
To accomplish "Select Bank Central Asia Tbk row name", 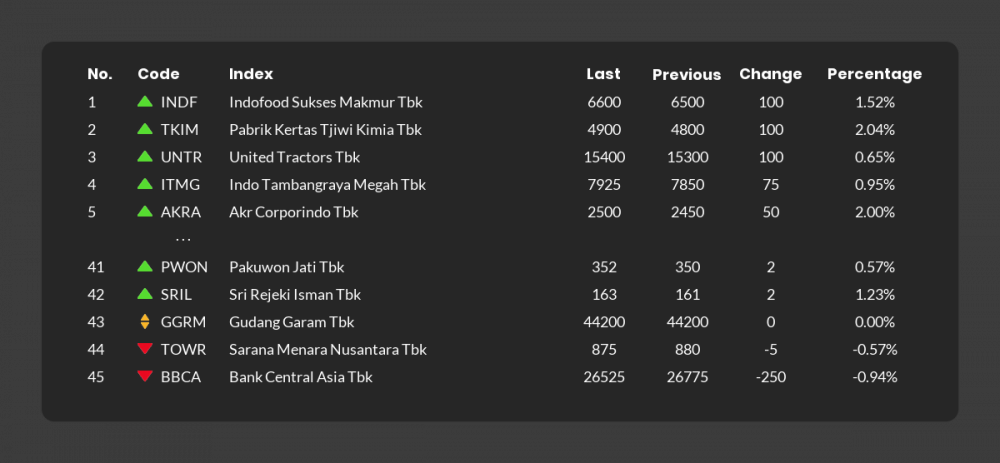I will (x=301, y=377).
